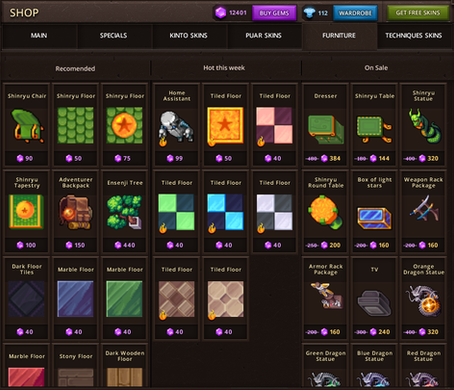Pick the Dark Wooden Floor thumbnail
This screenshot has width=454, height=390.
click(x=125, y=377)
